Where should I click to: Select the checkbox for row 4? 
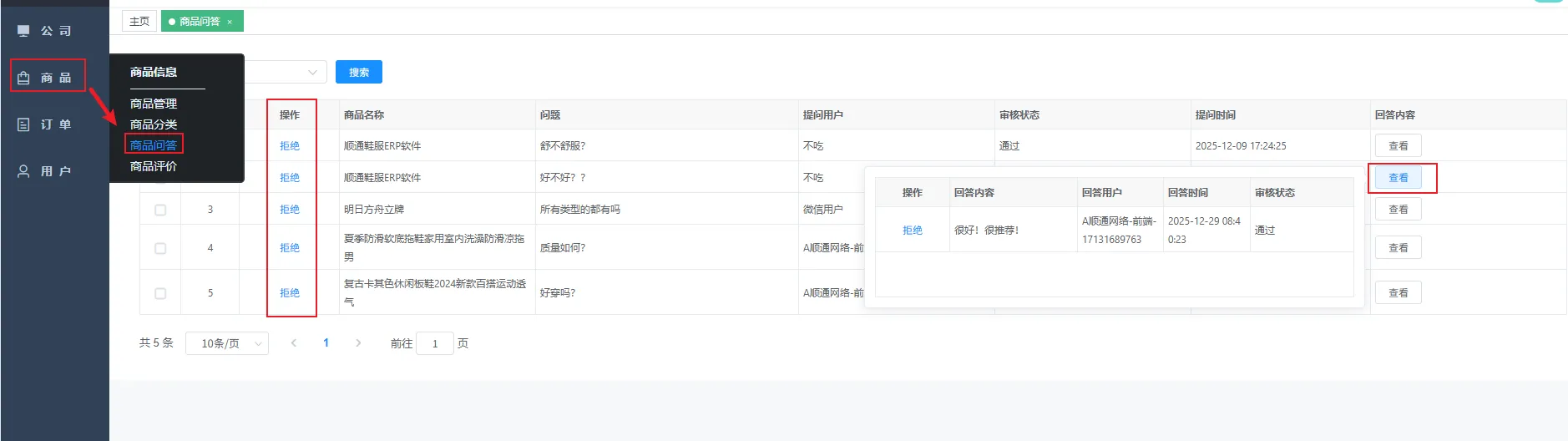(160, 248)
